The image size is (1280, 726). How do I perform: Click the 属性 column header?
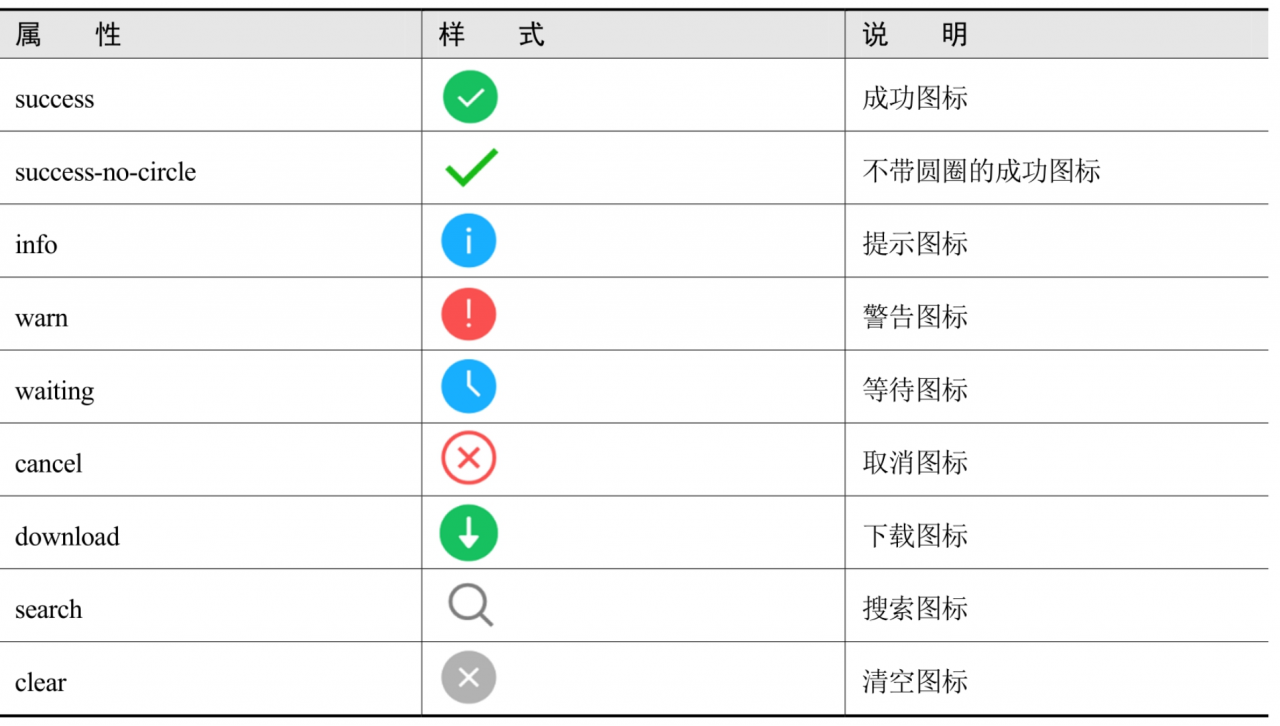point(68,36)
